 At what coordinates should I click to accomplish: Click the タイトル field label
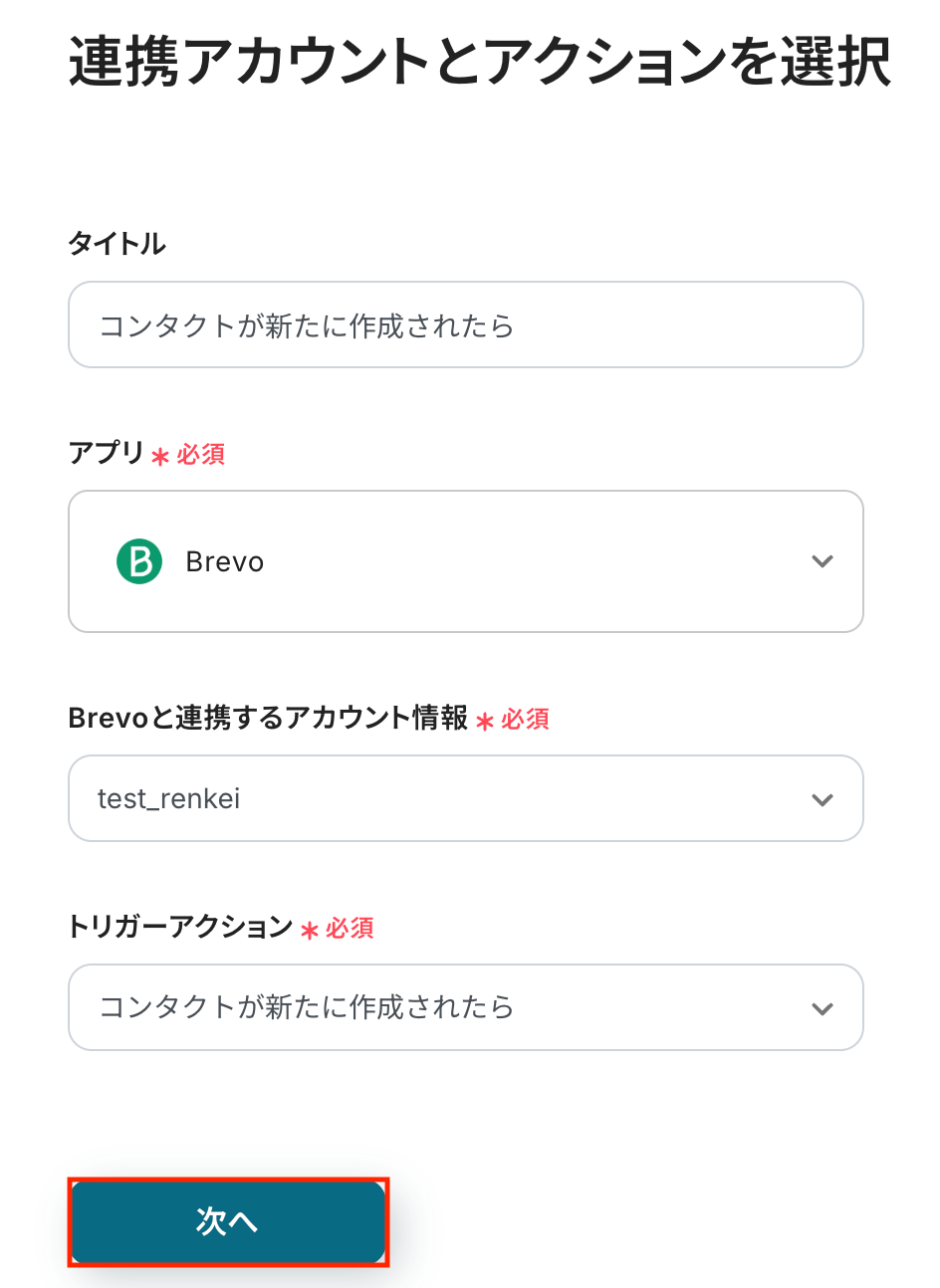click(x=117, y=244)
